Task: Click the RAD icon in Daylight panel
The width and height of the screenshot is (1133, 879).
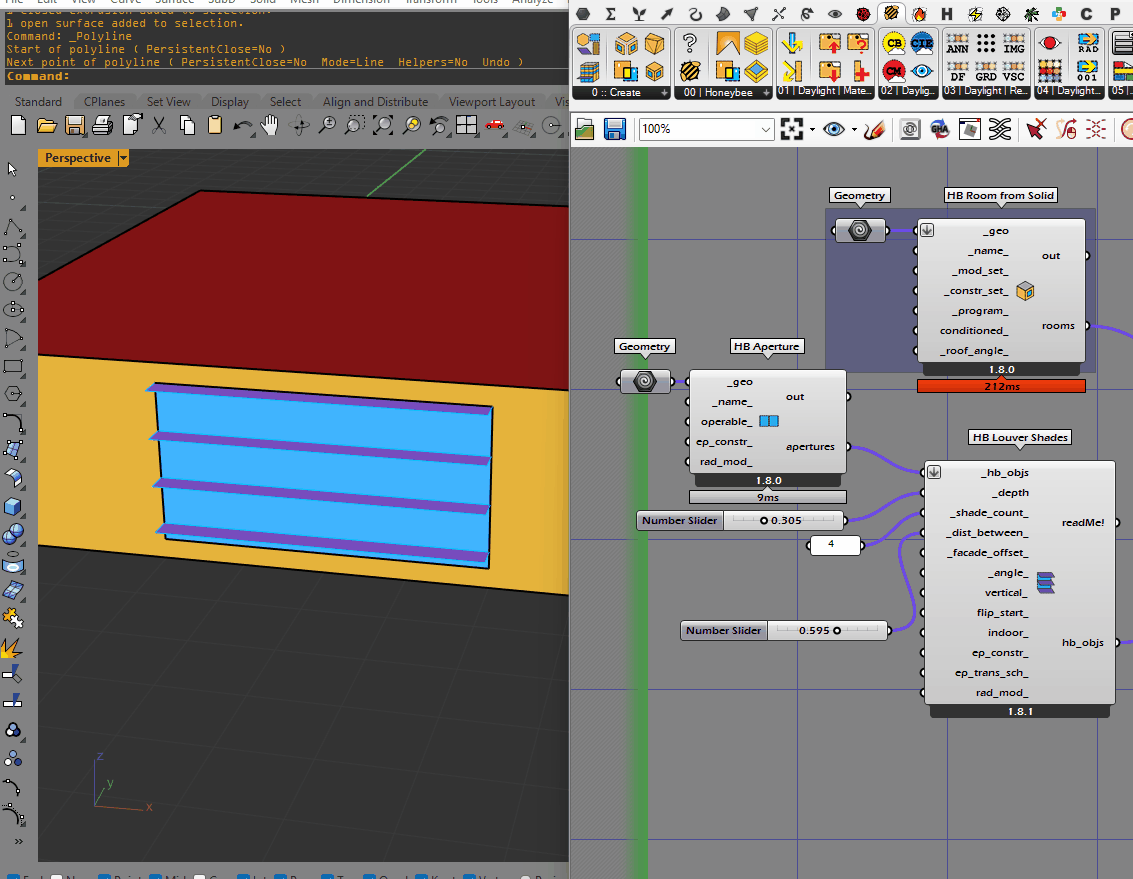Action: (x=1087, y=43)
